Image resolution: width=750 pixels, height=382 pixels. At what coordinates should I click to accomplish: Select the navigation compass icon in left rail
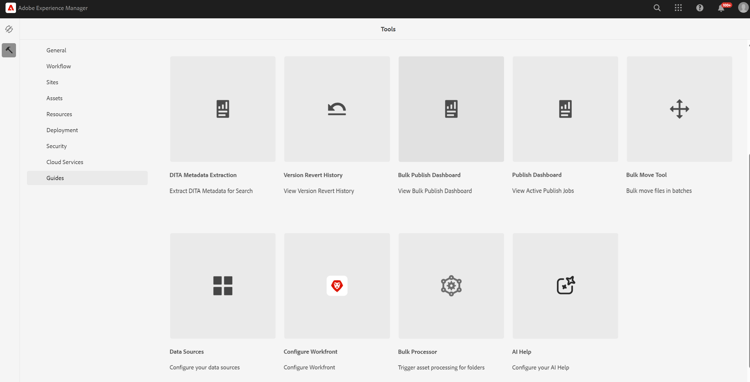(9, 29)
